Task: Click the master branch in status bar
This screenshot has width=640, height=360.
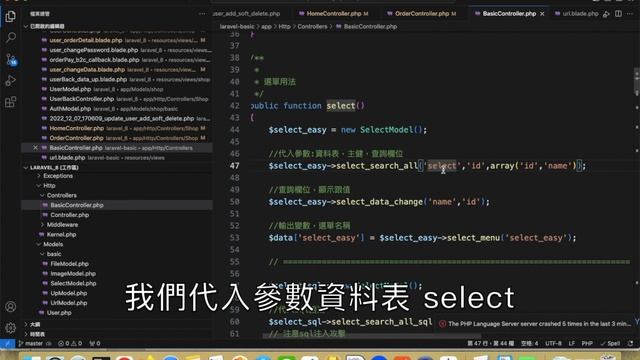Action: click(x=34, y=344)
